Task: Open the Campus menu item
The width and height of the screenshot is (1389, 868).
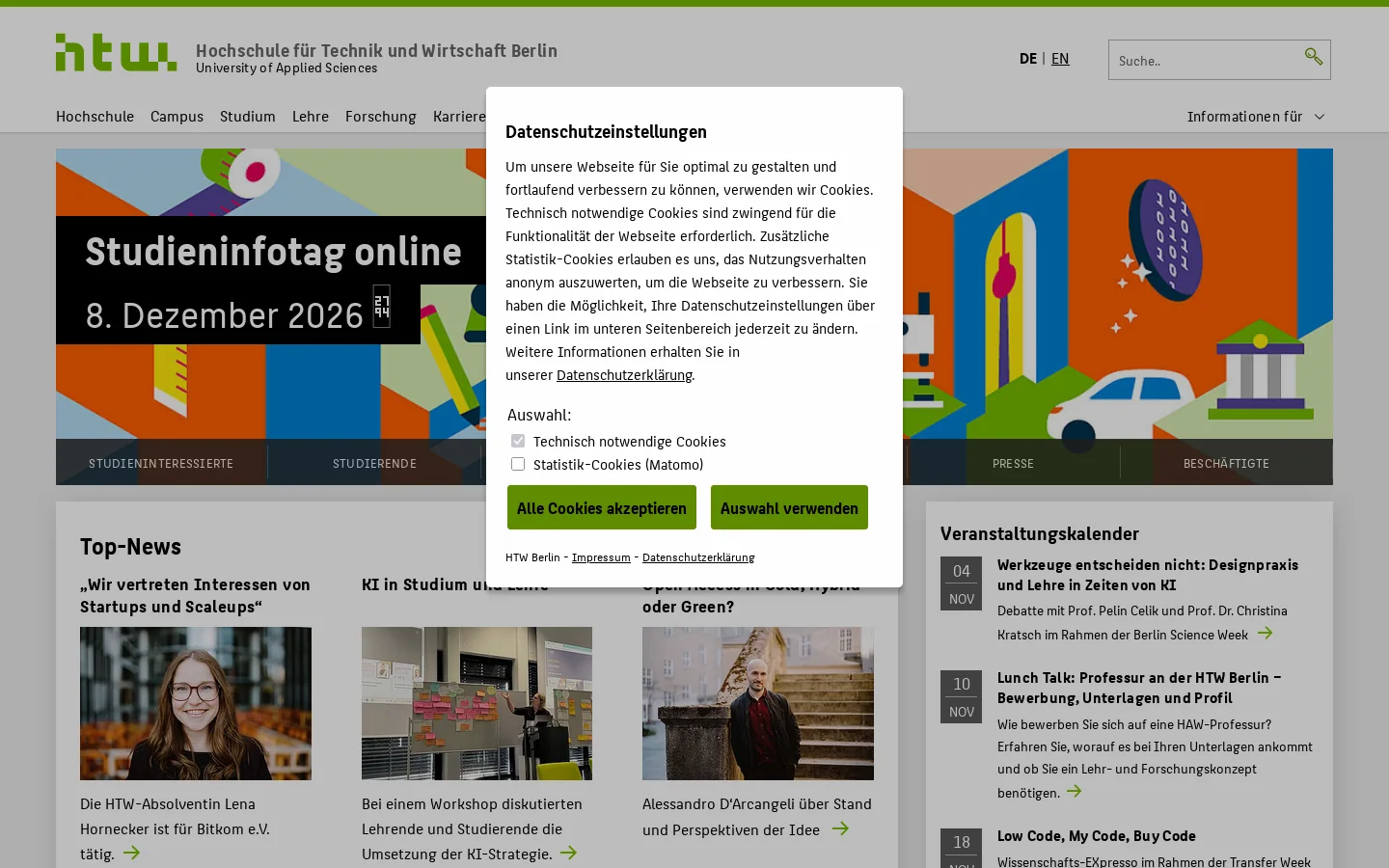Action: [177, 117]
